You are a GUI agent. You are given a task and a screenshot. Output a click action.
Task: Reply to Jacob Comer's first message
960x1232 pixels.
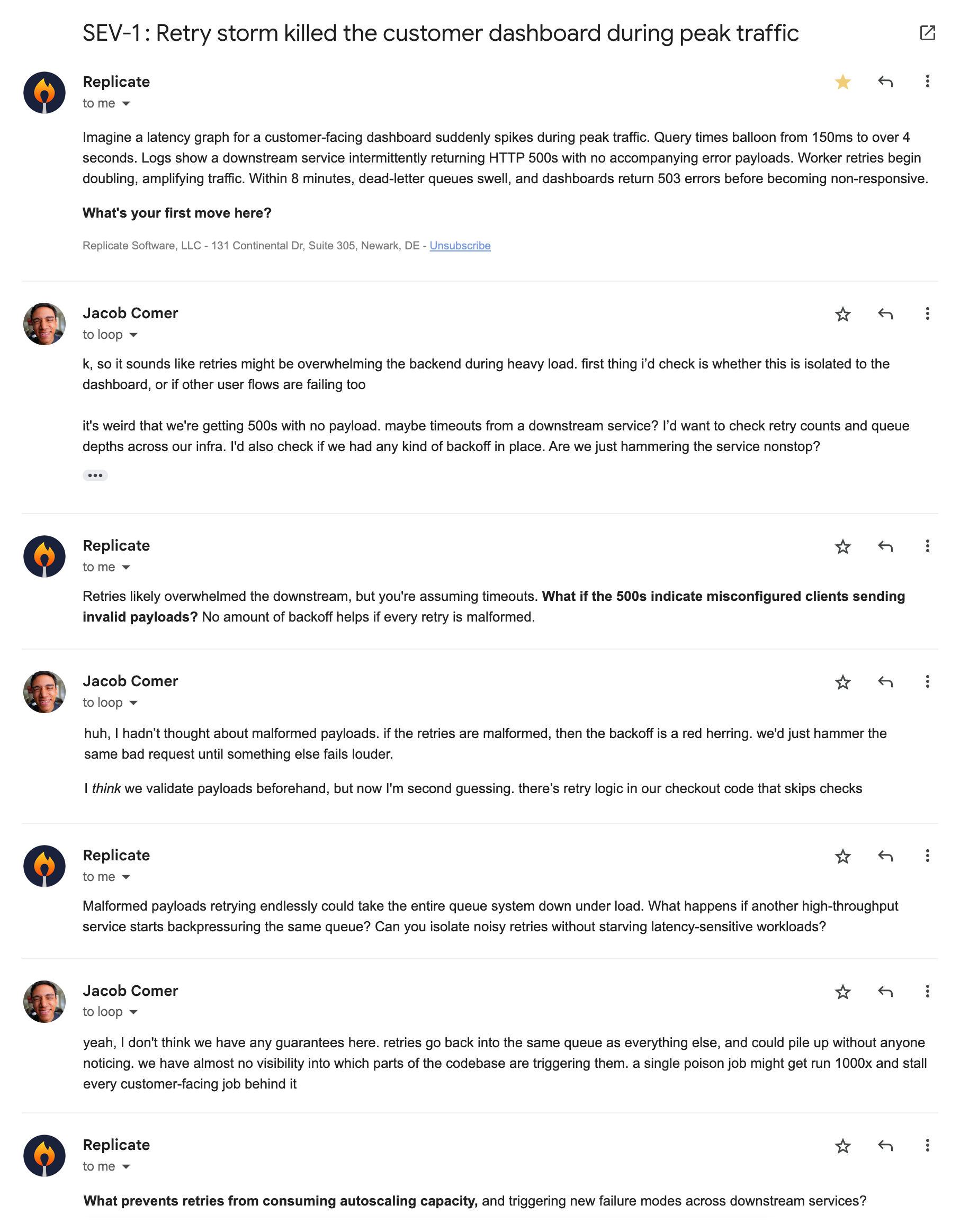click(x=885, y=314)
